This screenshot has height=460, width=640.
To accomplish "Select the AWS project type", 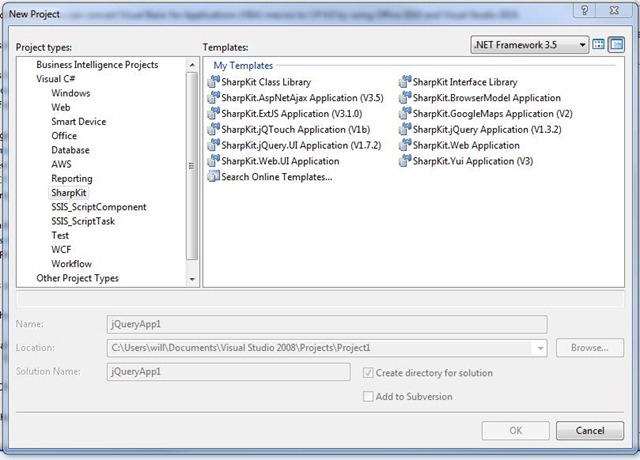I will coord(61,164).
